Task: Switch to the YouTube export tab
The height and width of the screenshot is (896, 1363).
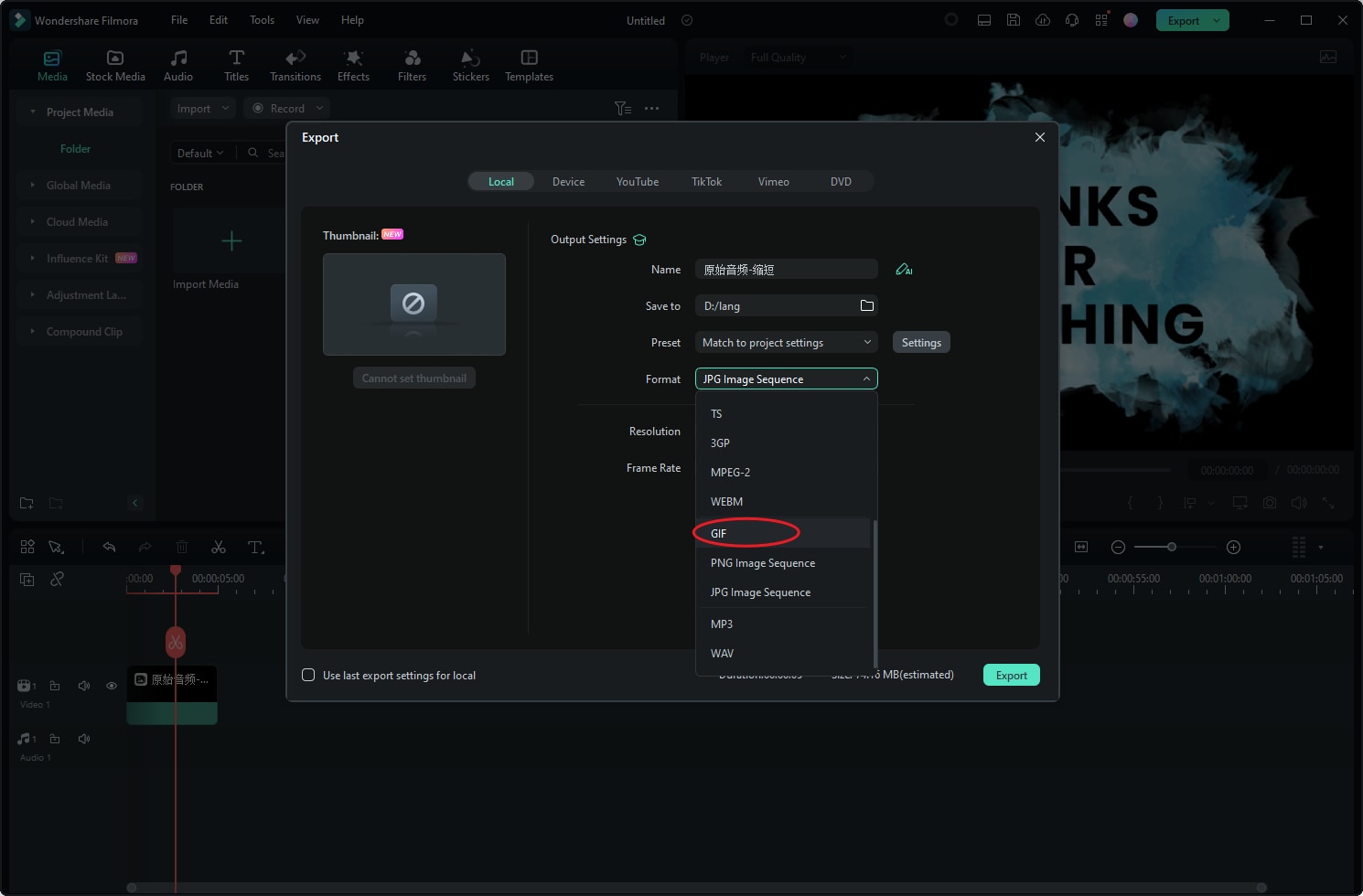Action: coord(638,181)
